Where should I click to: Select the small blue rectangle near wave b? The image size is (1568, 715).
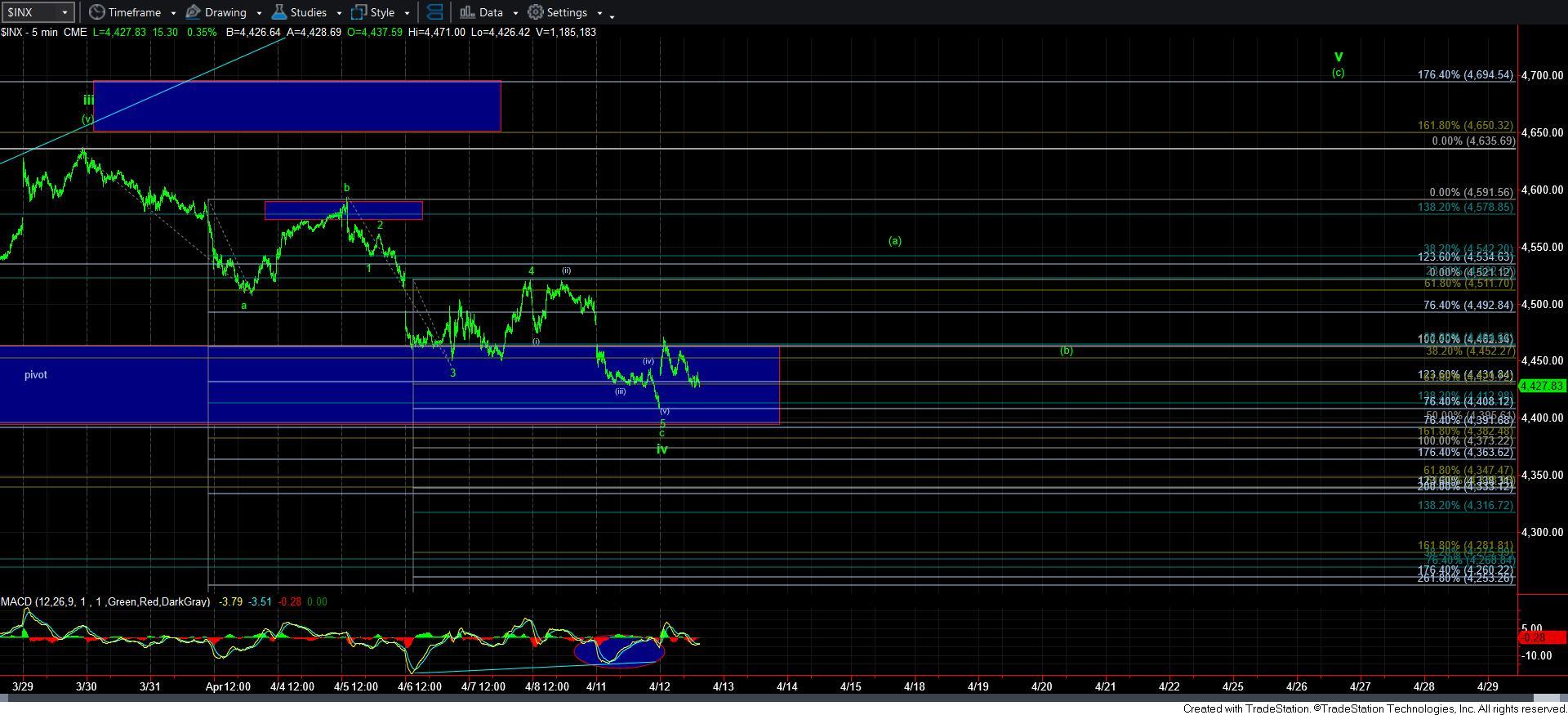tap(344, 210)
